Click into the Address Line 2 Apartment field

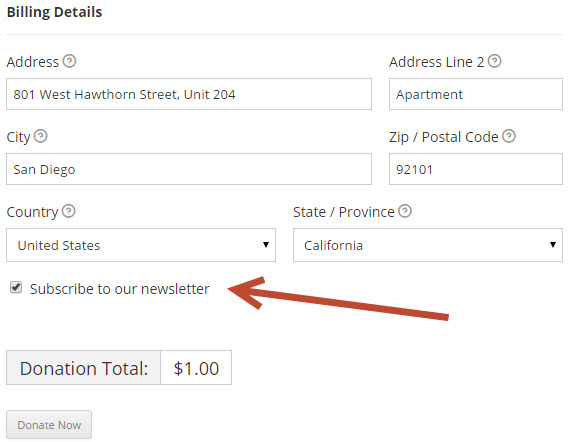click(476, 94)
